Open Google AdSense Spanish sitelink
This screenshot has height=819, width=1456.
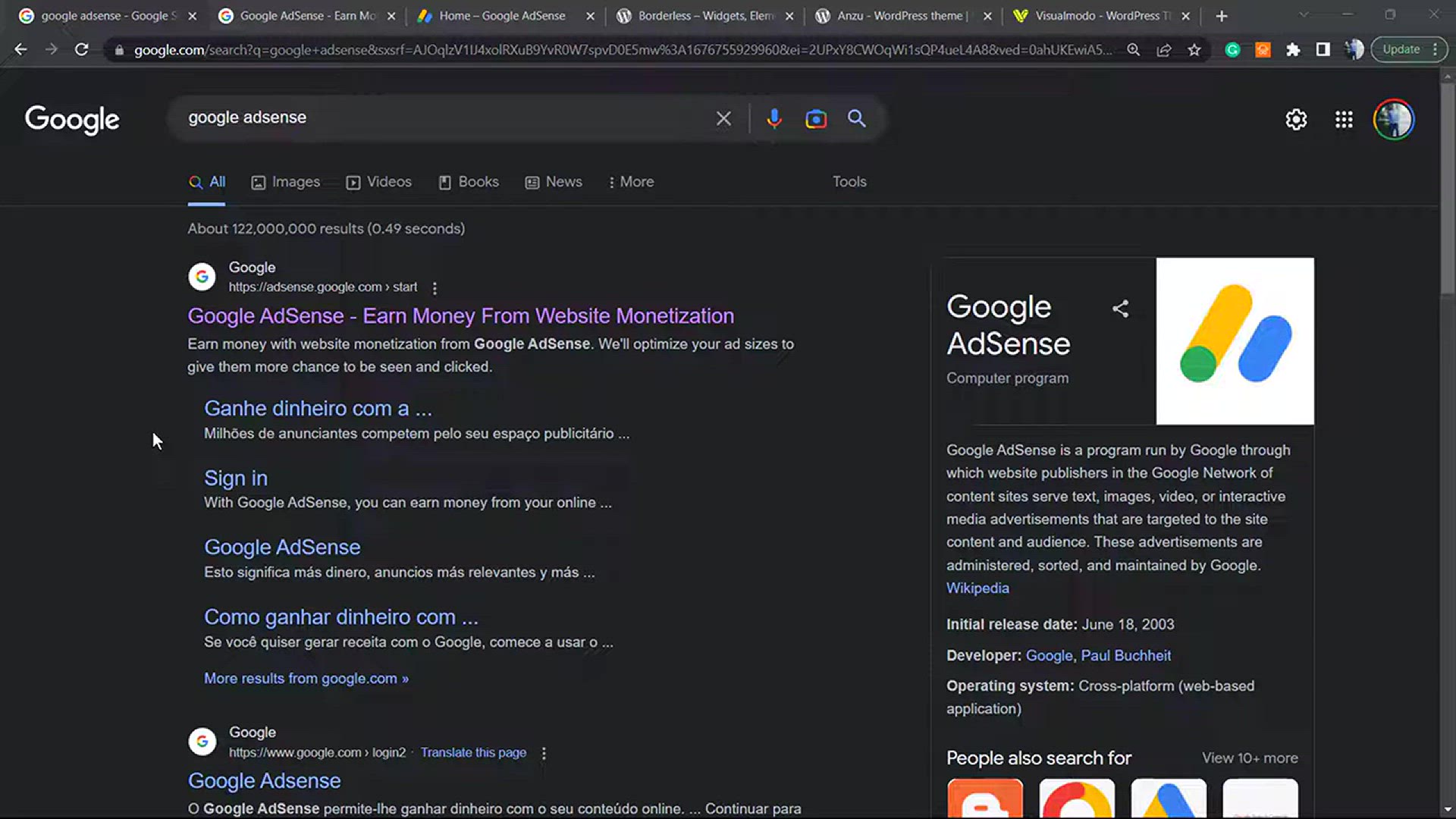(x=282, y=548)
